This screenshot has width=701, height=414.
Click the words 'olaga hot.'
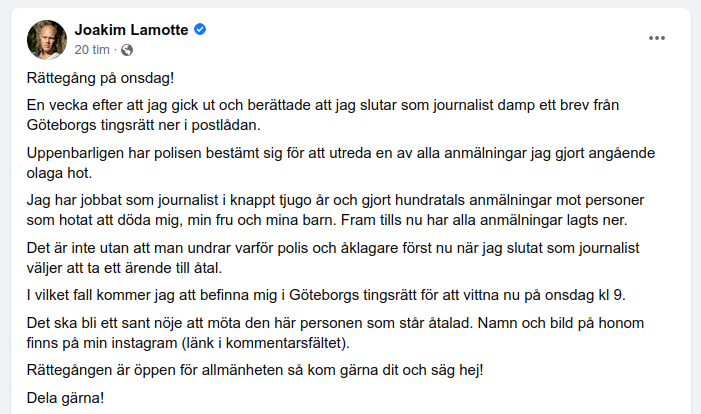(x=59, y=173)
